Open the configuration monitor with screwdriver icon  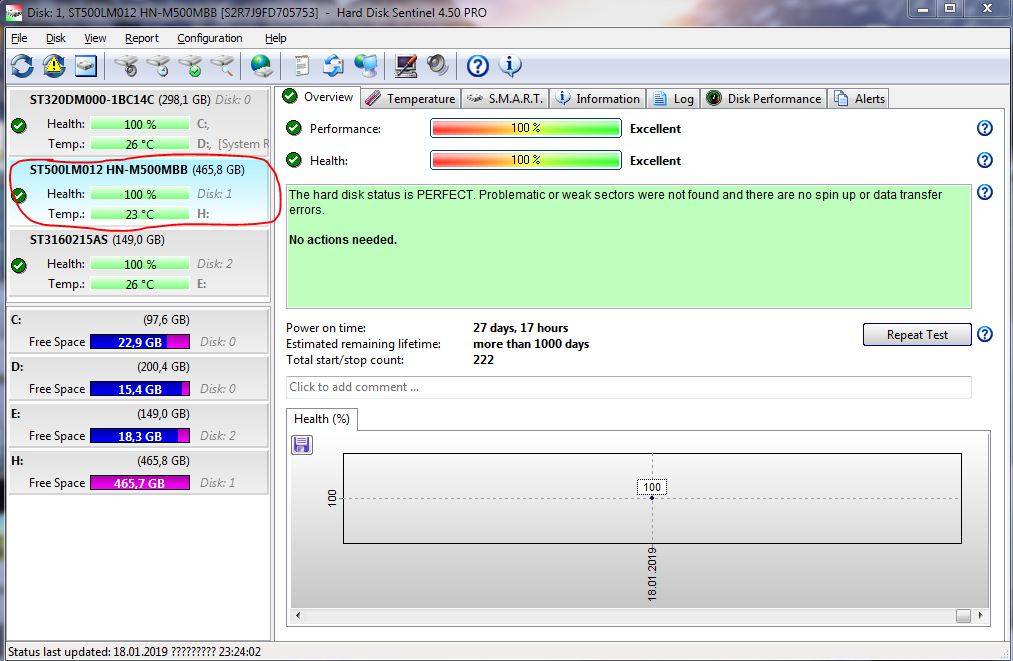[406, 66]
